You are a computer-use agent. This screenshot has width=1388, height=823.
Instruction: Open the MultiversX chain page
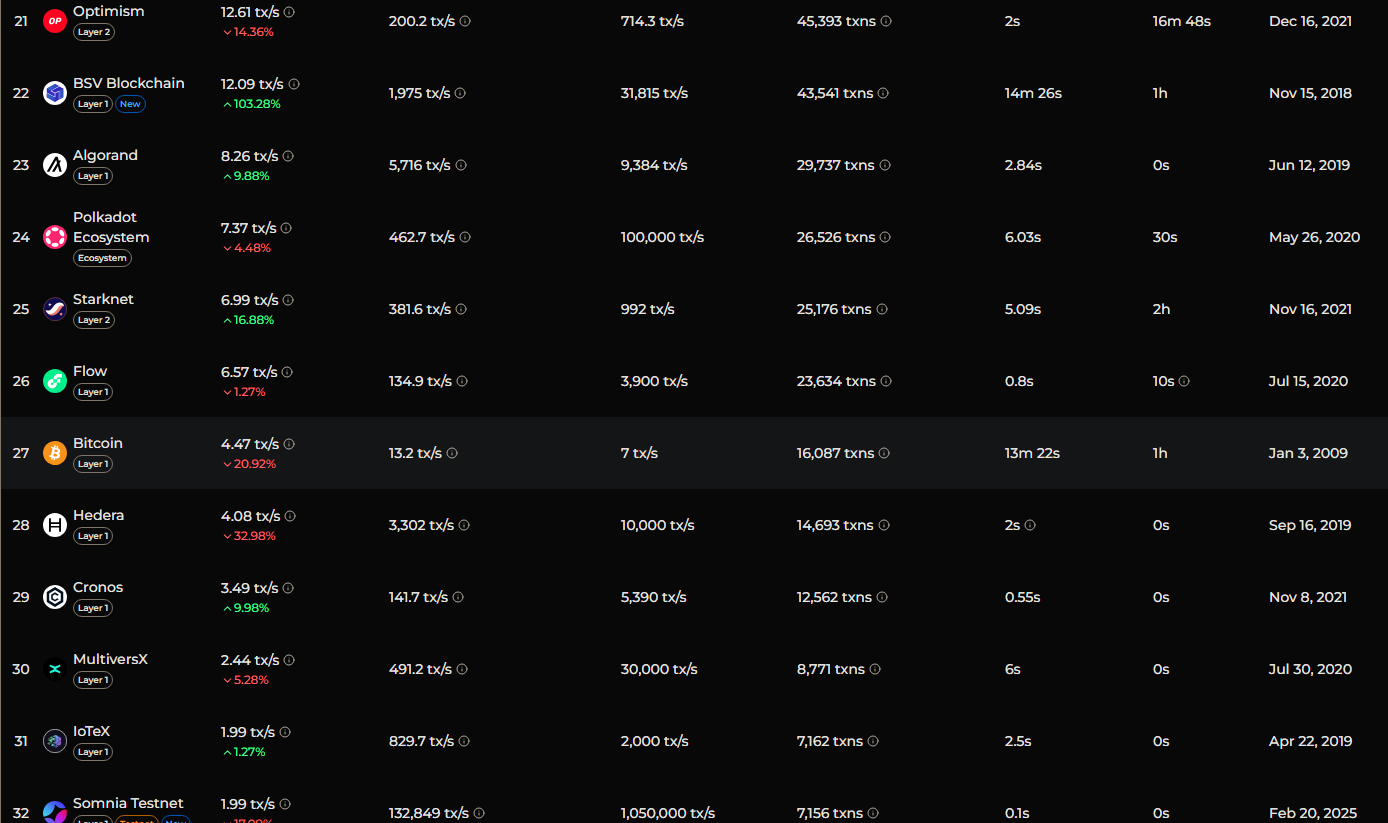110,659
